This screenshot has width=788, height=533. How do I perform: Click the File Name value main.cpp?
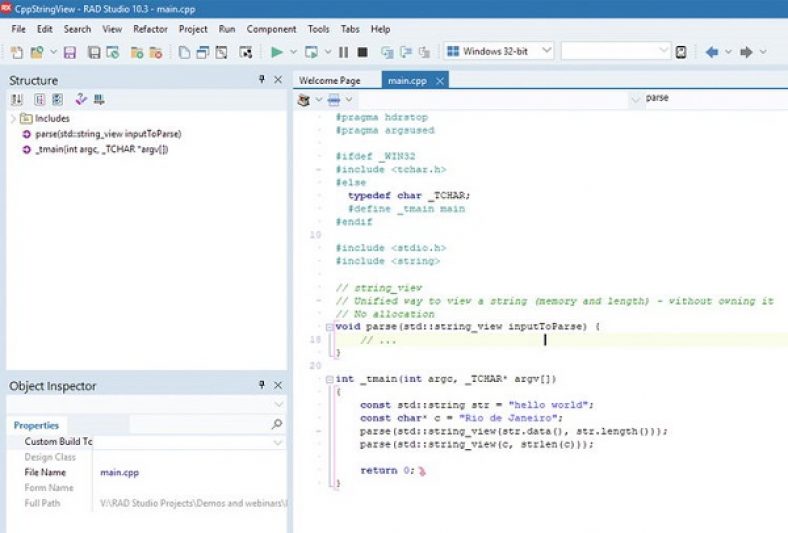pyautogui.click(x=118, y=472)
